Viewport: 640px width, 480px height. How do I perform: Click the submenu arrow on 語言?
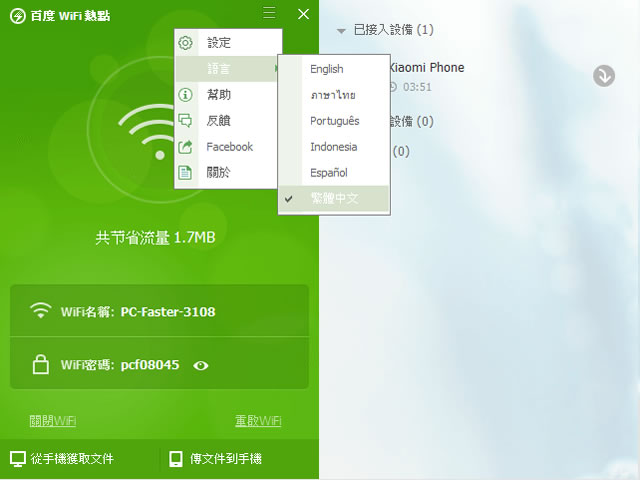click(276, 69)
